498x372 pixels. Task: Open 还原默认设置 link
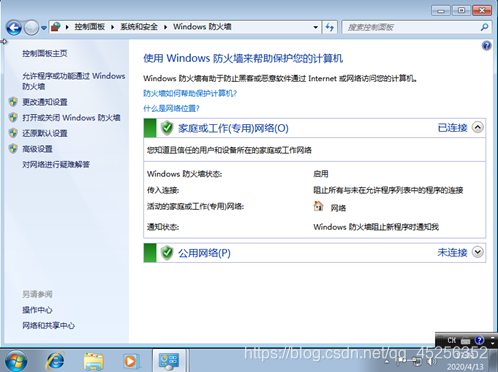click(45, 133)
